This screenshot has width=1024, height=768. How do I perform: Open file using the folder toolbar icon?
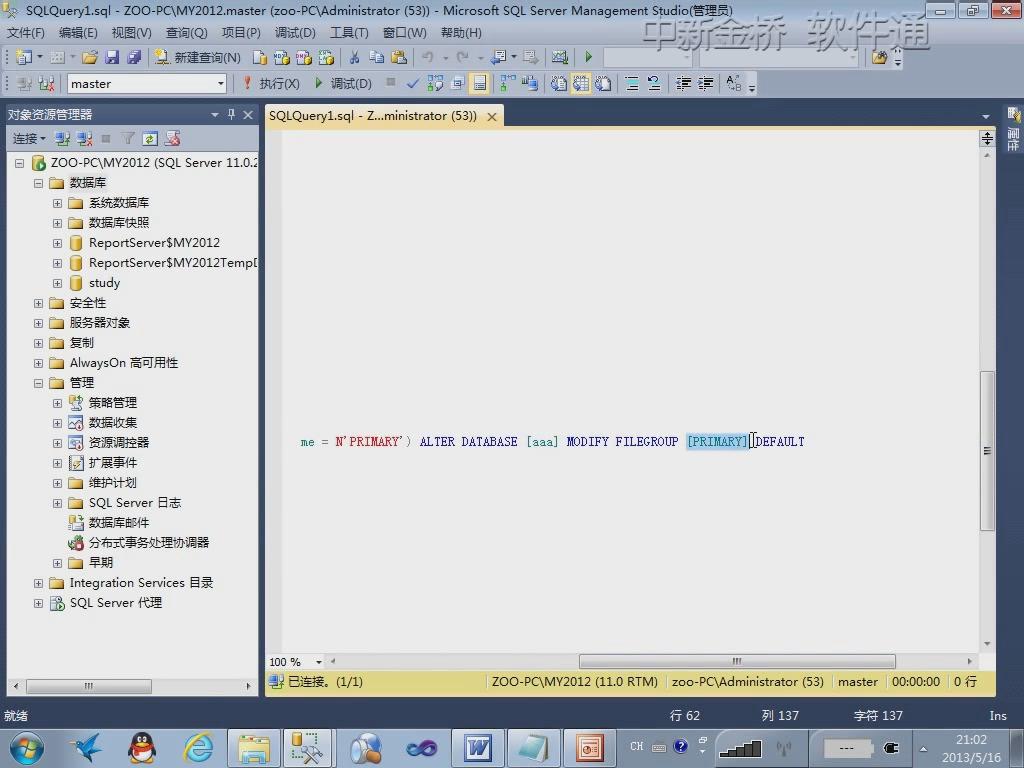point(89,57)
